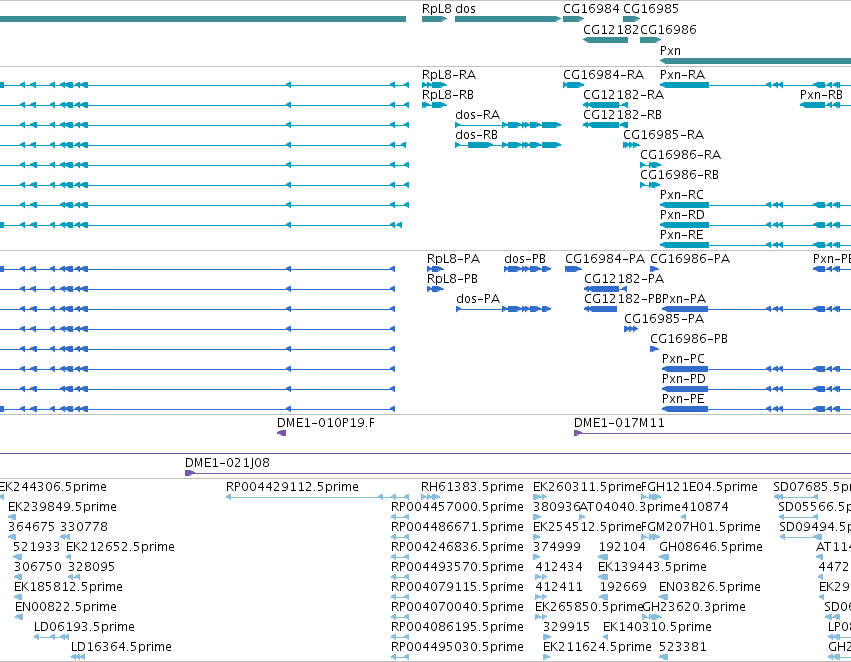Select the CG16985-PA protein label
Viewport: 851px width, 662px height.
(664, 320)
